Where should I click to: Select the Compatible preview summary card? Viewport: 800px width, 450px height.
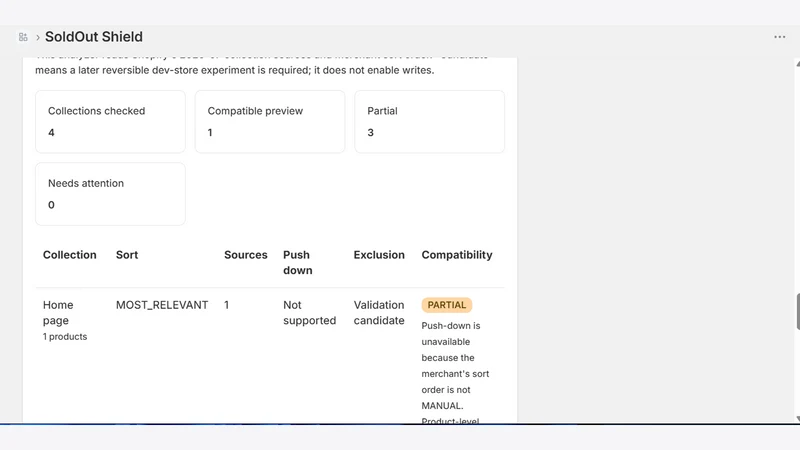(x=270, y=122)
